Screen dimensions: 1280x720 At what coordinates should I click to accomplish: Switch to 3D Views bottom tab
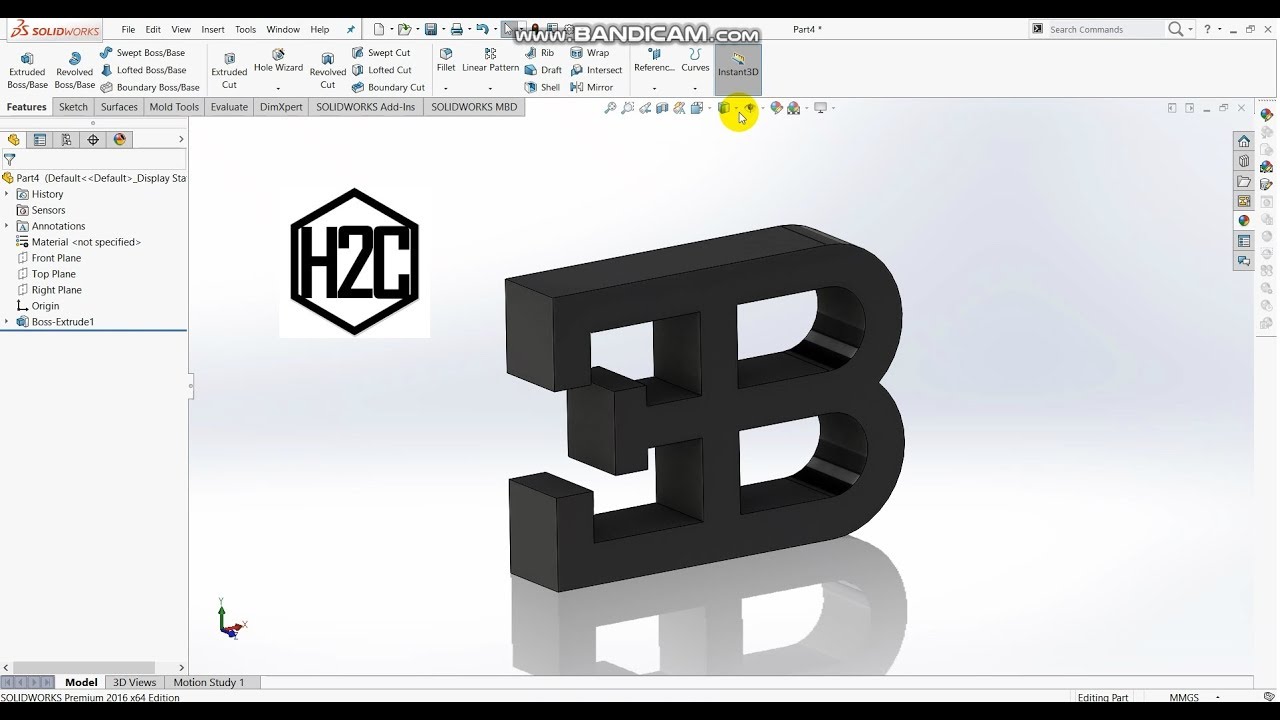pos(135,682)
